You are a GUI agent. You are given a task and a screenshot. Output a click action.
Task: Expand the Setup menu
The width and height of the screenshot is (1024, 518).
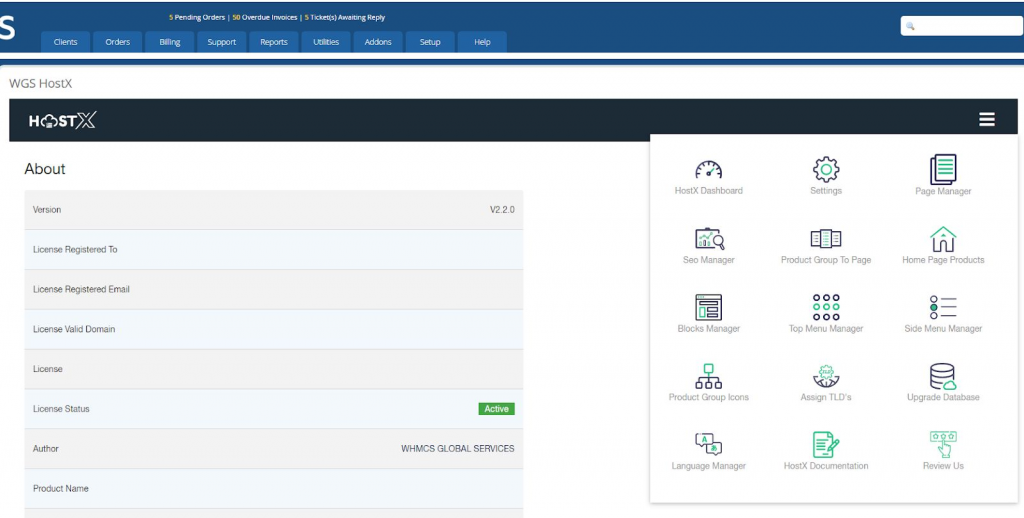(430, 42)
